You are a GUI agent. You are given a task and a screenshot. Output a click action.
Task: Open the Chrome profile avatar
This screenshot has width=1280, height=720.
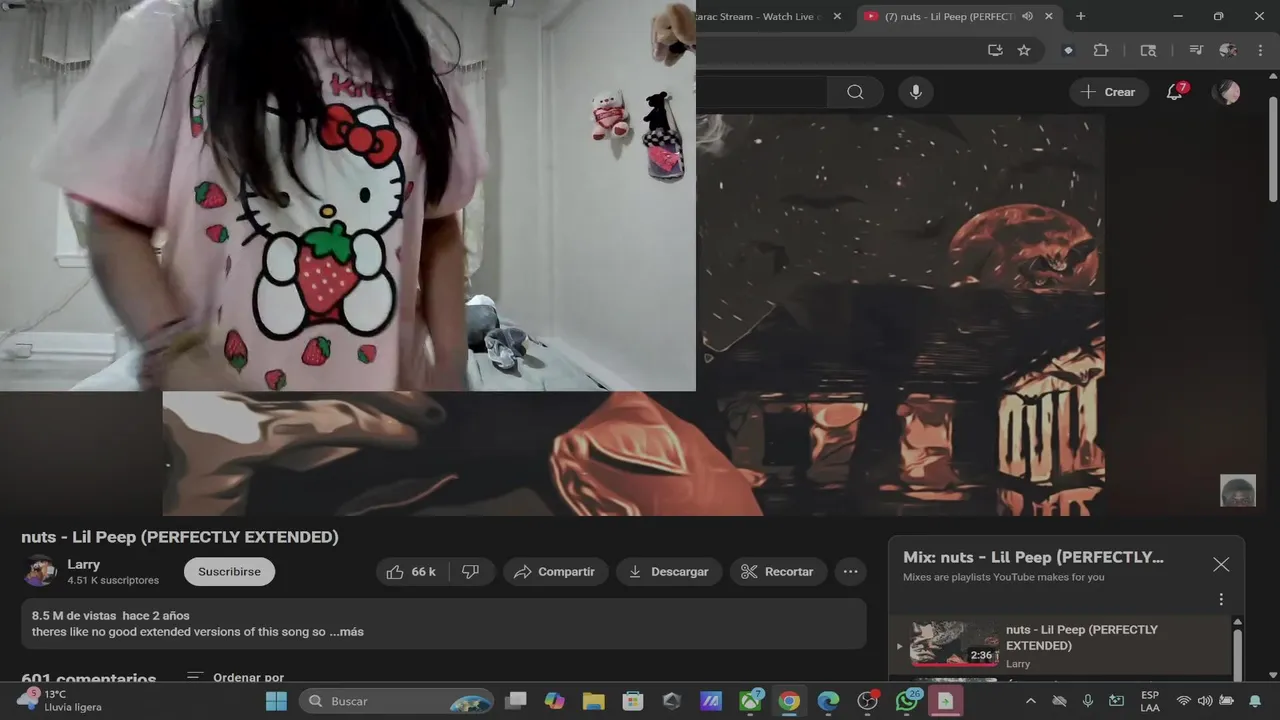click(1228, 50)
